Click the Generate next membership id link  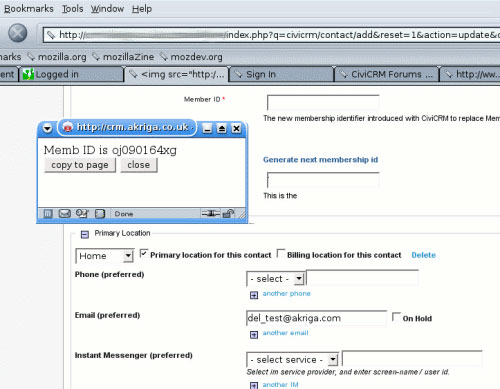click(321, 160)
